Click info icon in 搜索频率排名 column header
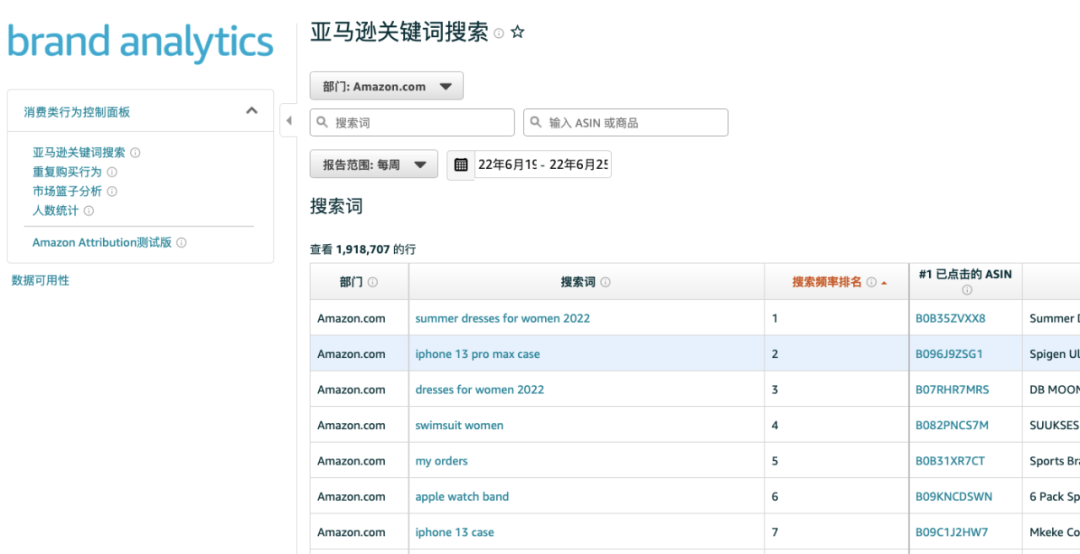This screenshot has height=554, width=1080. (871, 282)
